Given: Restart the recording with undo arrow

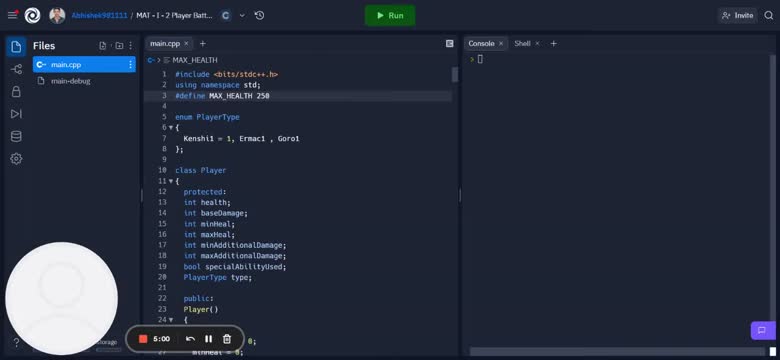Looking at the screenshot, I should point(190,339).
